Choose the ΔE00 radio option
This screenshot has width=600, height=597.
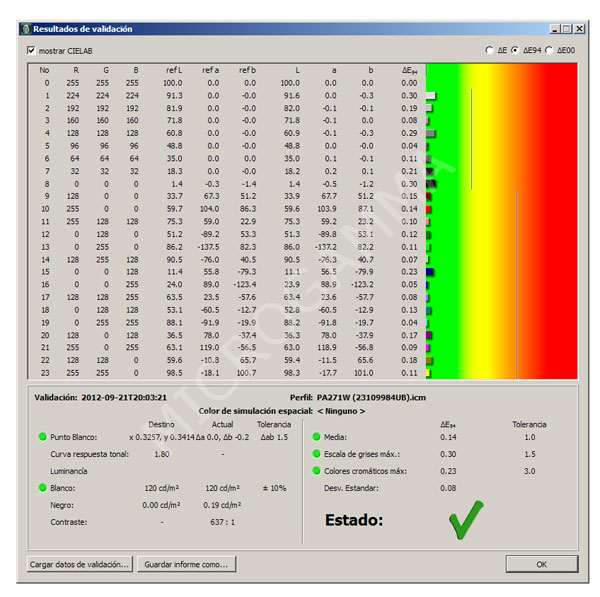pos(549,49)
